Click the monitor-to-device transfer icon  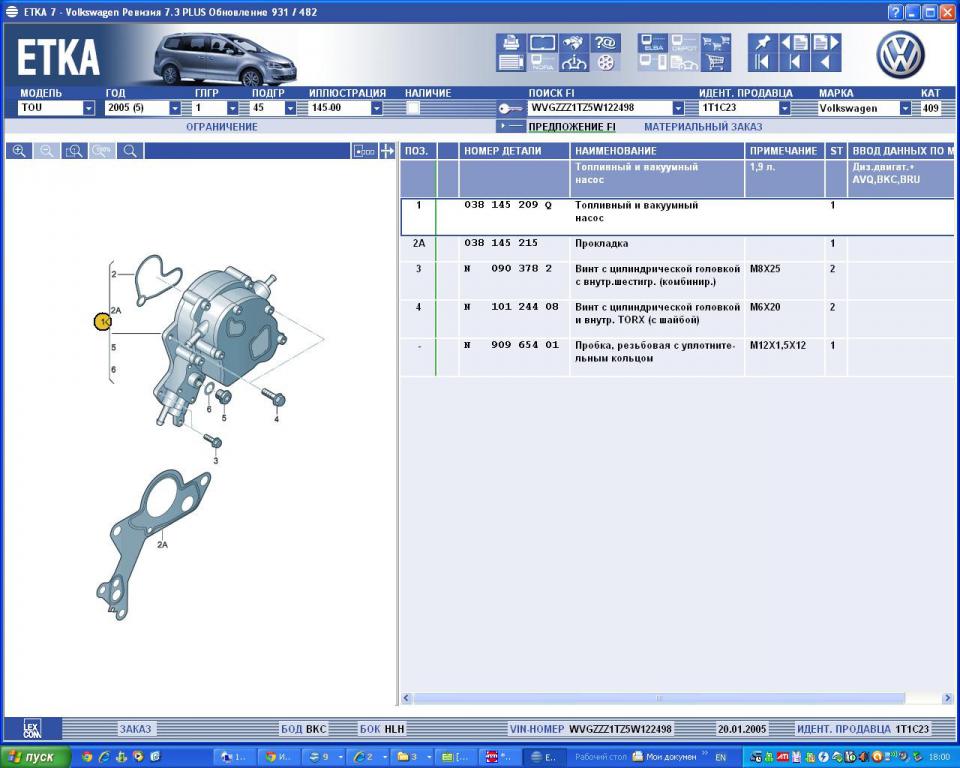click(653, 62)
